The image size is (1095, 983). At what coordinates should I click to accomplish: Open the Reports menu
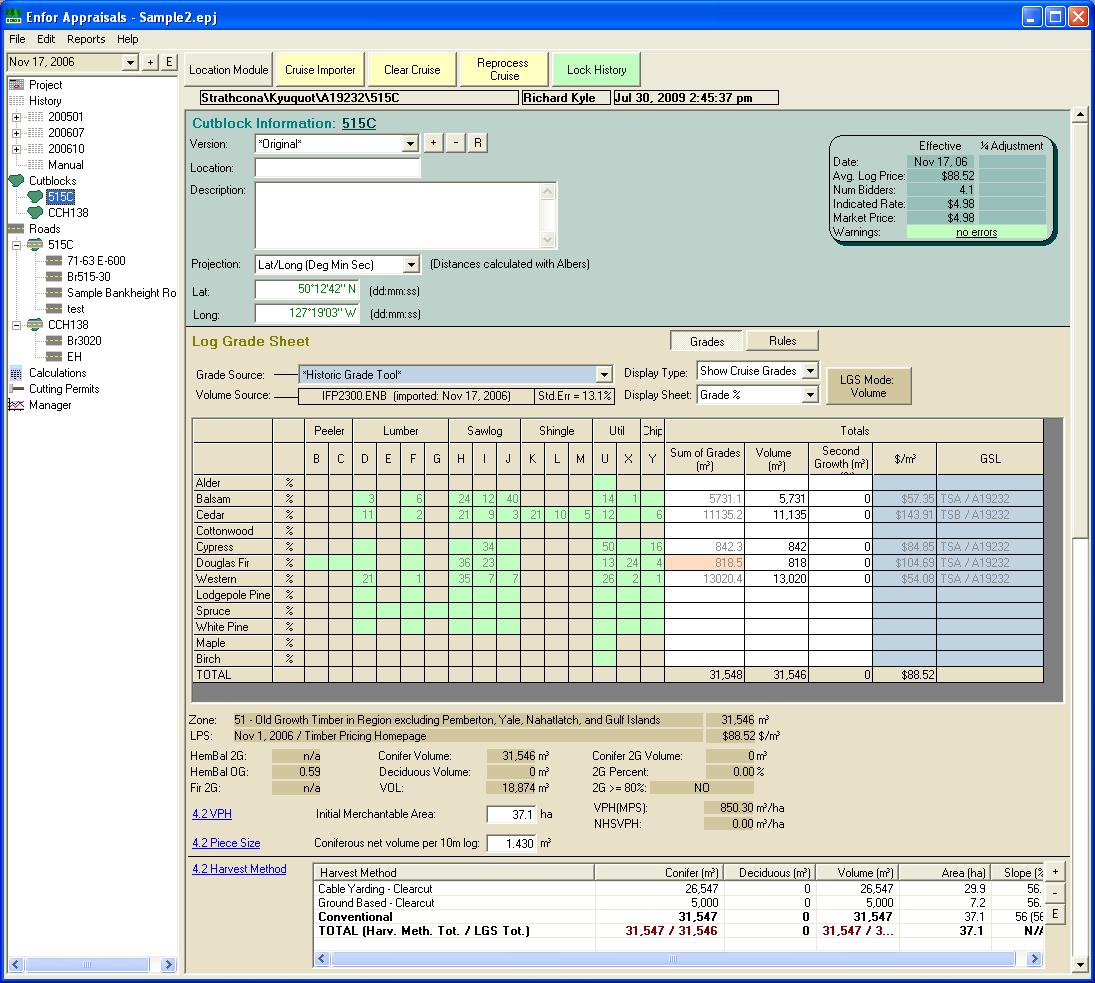pos(86,39)
